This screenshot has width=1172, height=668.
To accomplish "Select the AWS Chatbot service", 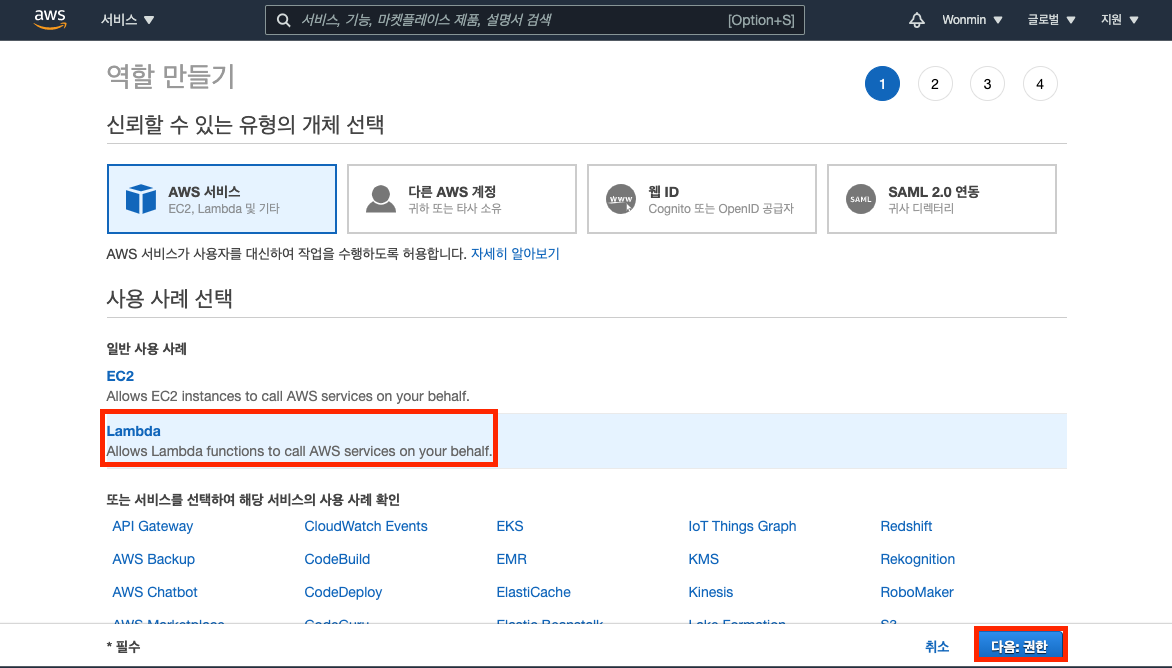I will (x=155, y=592).
